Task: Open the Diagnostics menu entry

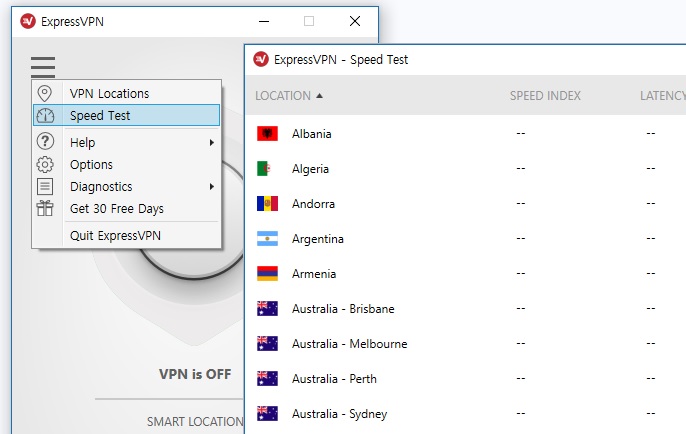Action: (126, 186)
